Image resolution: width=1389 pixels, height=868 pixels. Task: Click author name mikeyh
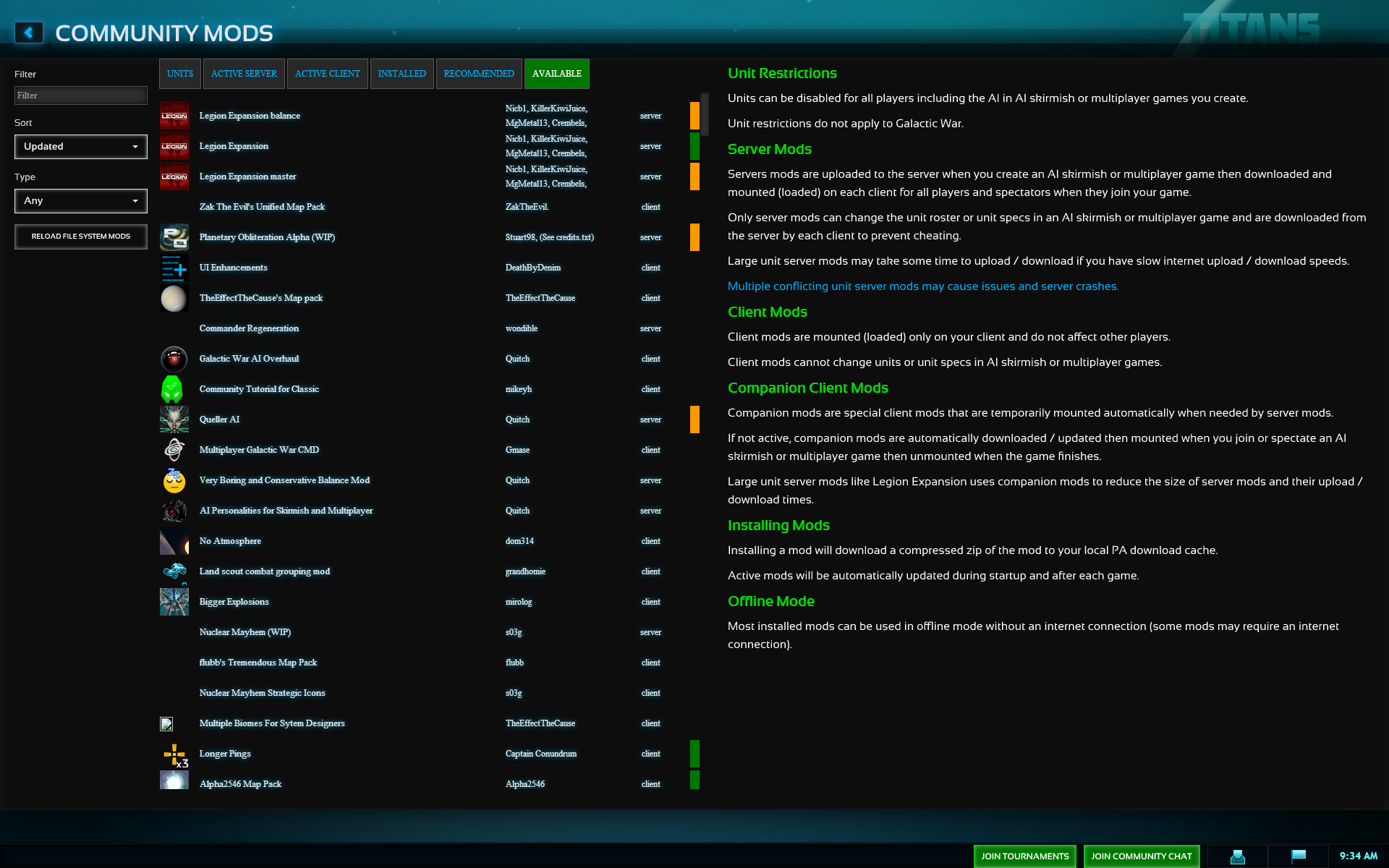pyautogui.click(x=519, y=389)
